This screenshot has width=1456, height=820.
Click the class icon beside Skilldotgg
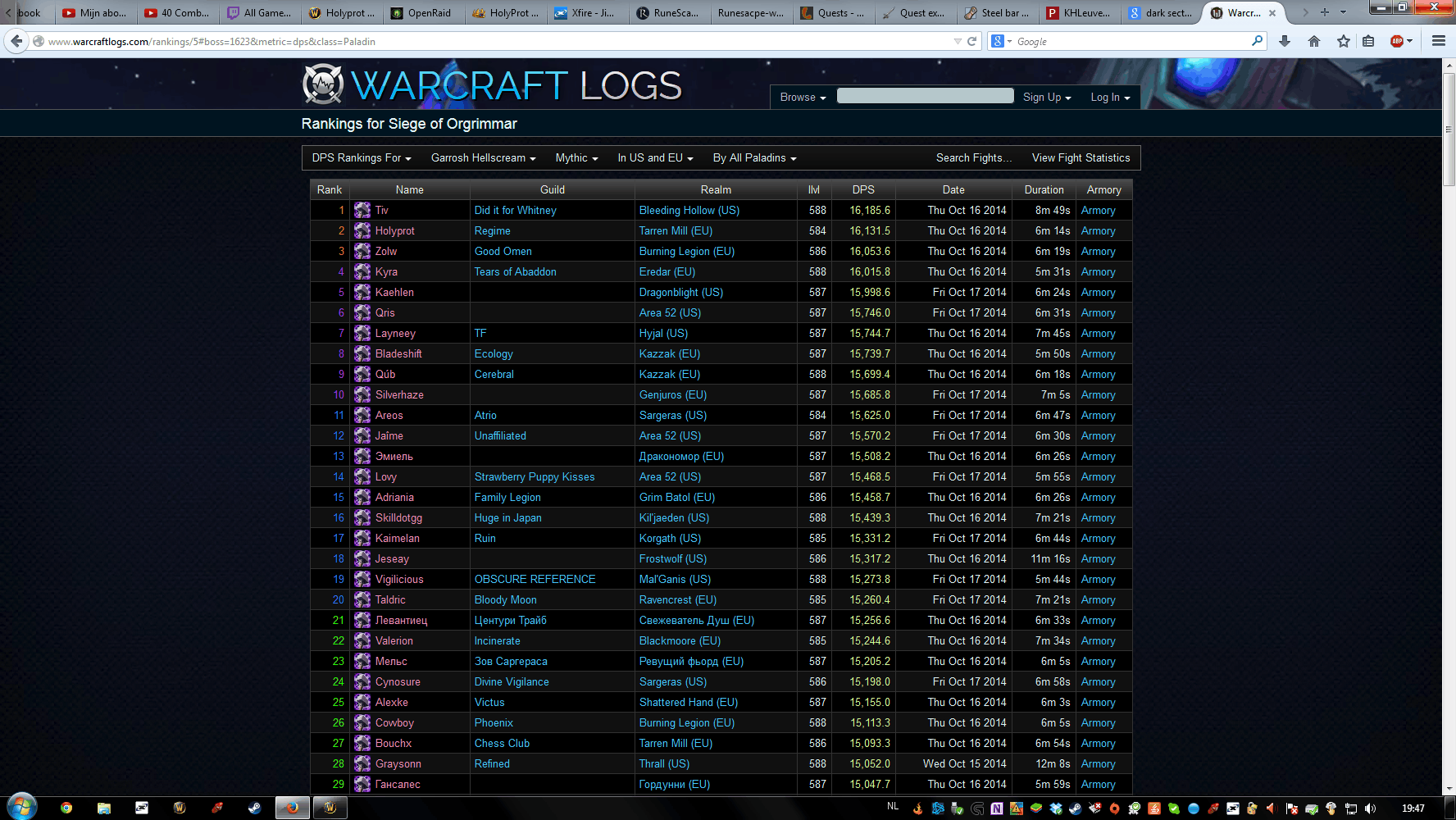pos(362,517)
